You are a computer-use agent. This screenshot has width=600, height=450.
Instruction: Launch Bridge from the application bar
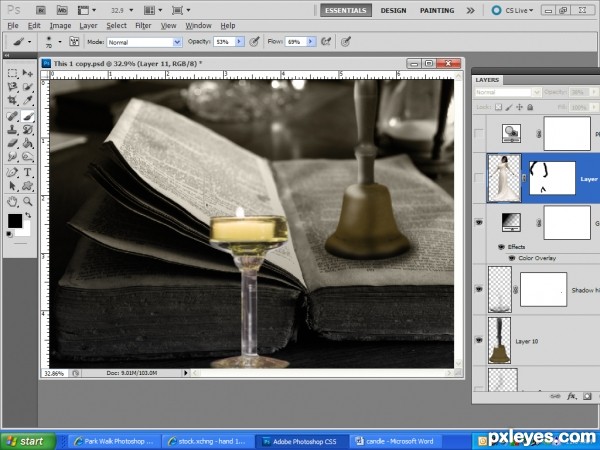click(x=41, y=10)
